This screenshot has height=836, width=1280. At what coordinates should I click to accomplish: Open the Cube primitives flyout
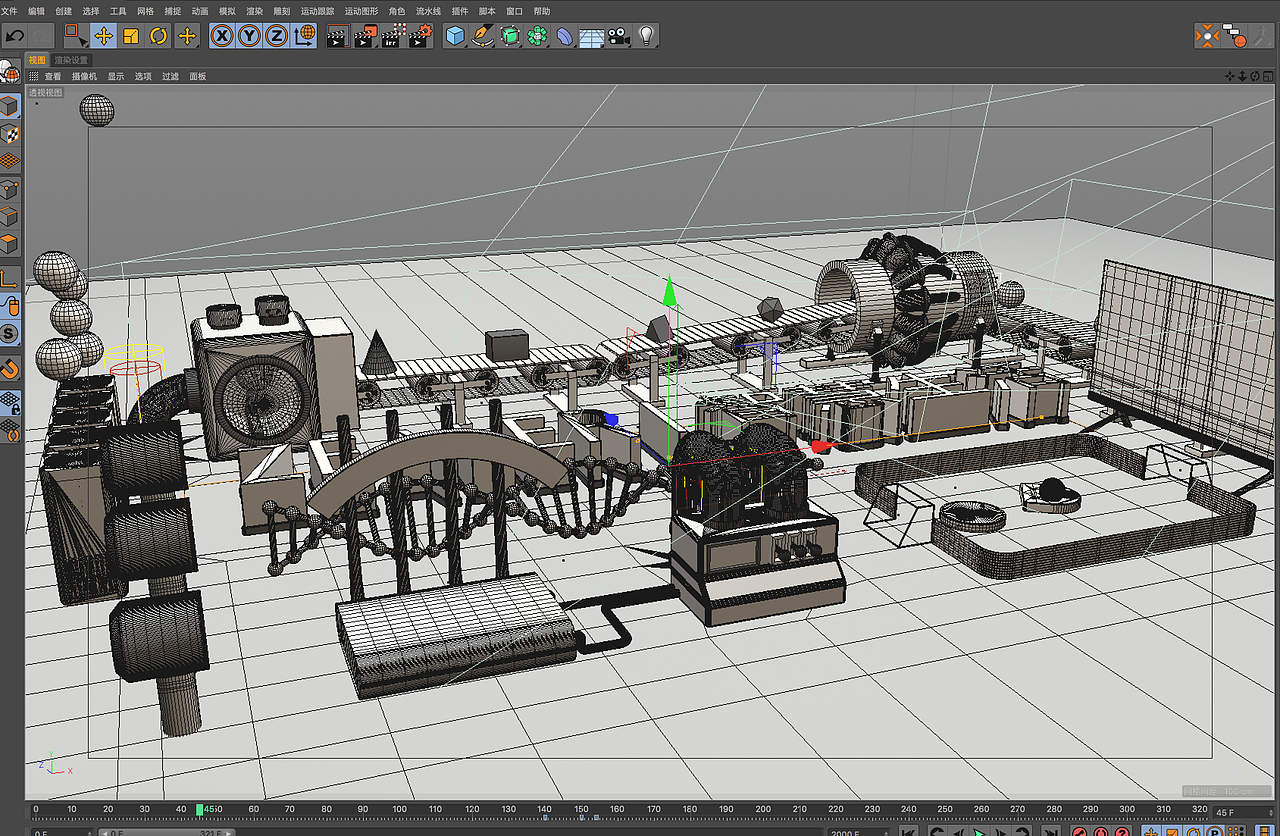(456, 36)
